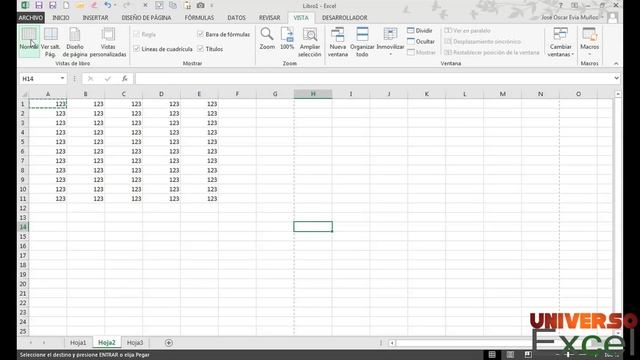Open the Name Box dropdown arrow
640x360 pixels.
[x=62, y=78]
